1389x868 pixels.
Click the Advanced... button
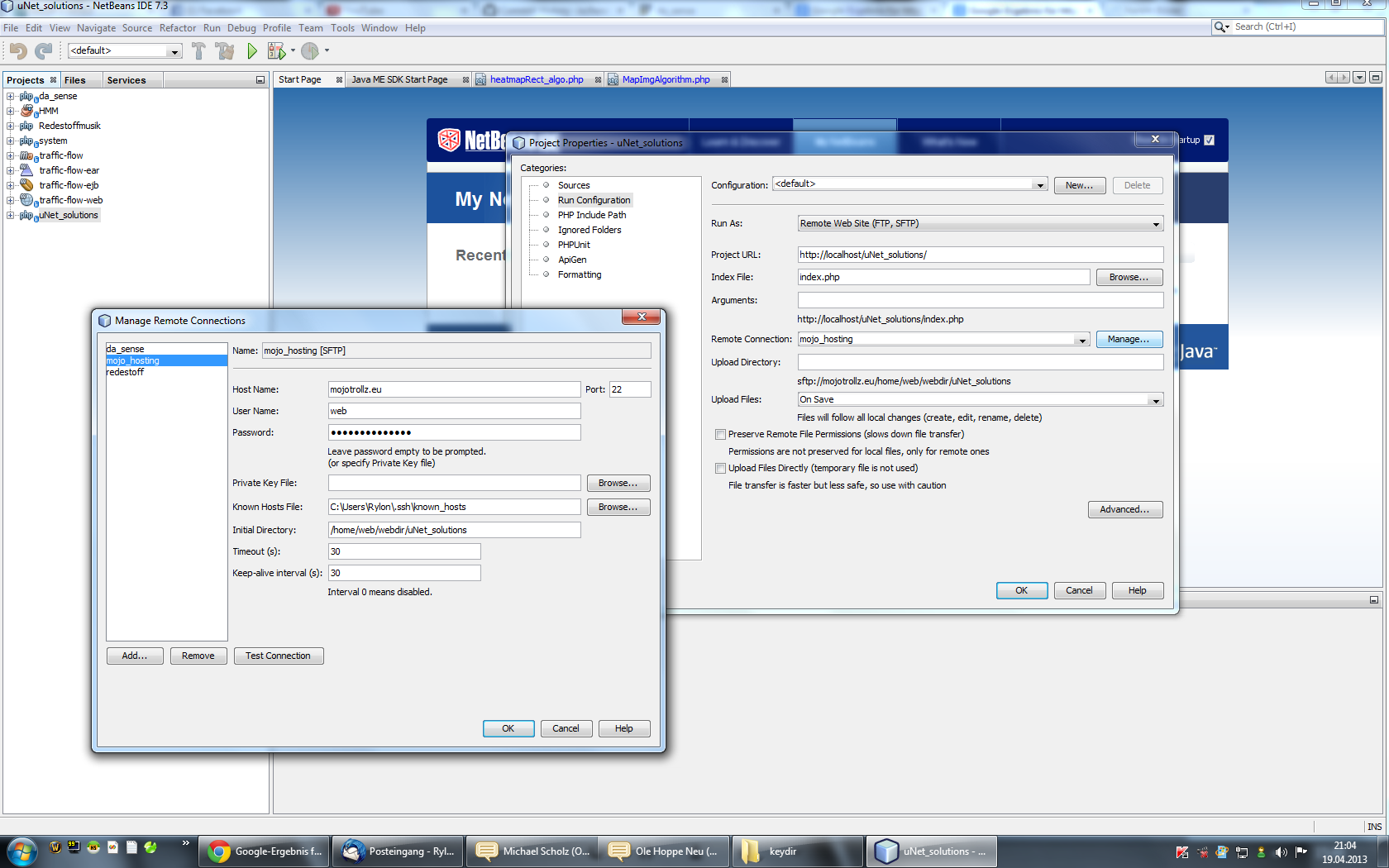tap(1124, 509)
